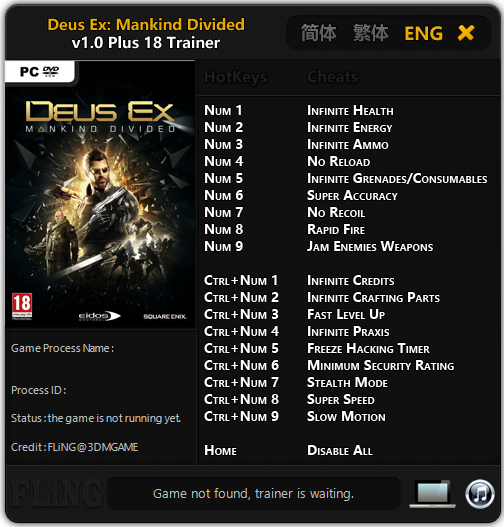Close the trainer with the yellow X
The image size is (504, 527).
coord(466,33)
